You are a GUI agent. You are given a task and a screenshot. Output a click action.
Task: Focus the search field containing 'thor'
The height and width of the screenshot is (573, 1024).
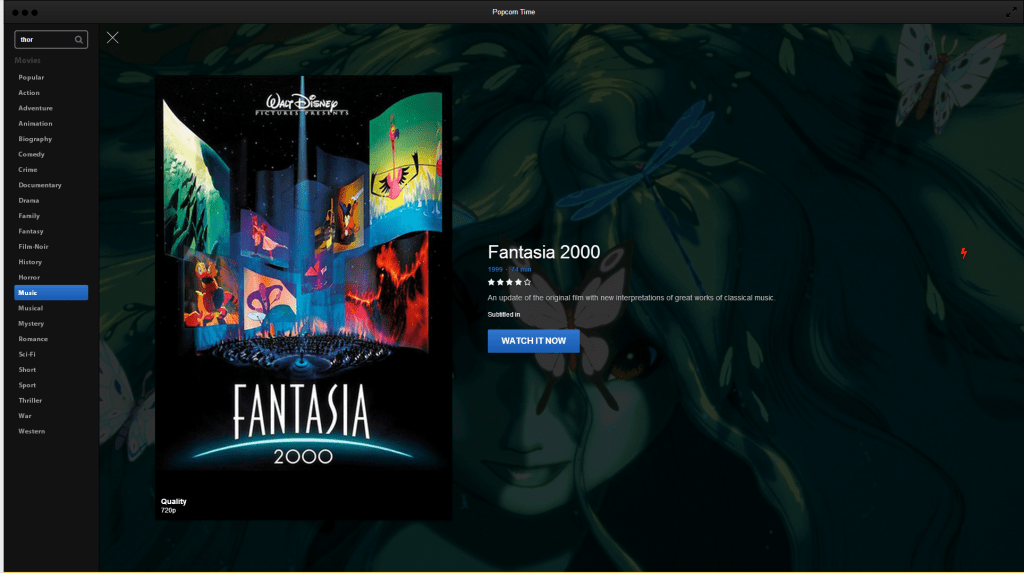coord(51,40)
